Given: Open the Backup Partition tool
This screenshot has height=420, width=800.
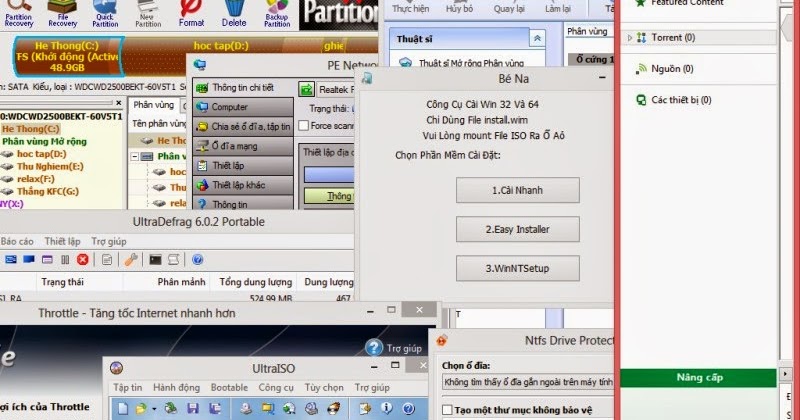Looking at the screenshot, I should 277,14.
